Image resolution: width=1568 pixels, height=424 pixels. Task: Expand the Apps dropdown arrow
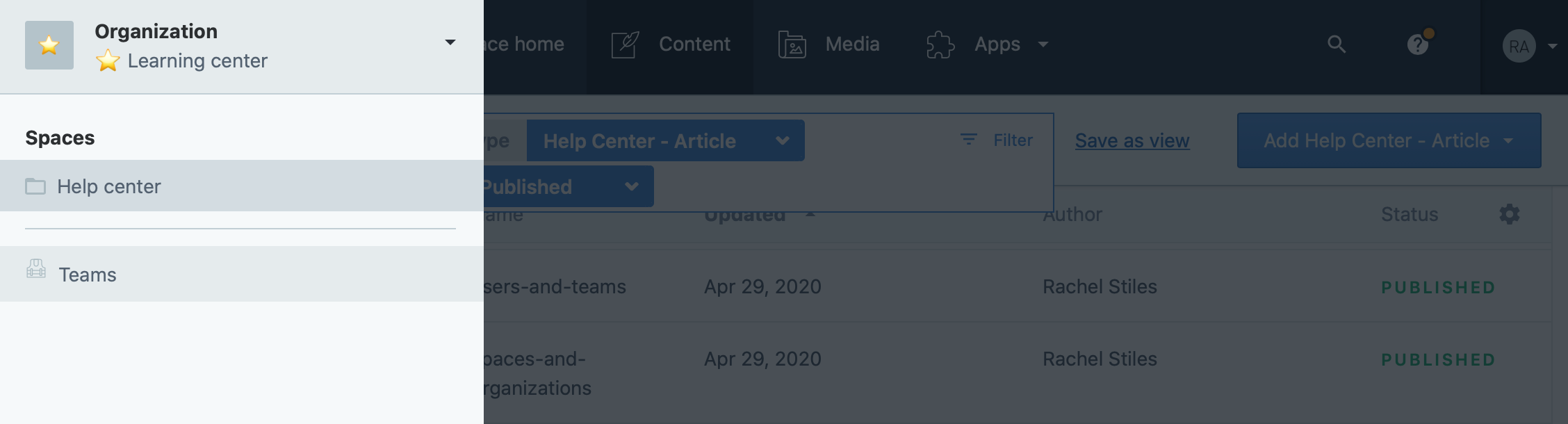(x=1043, y=44)
